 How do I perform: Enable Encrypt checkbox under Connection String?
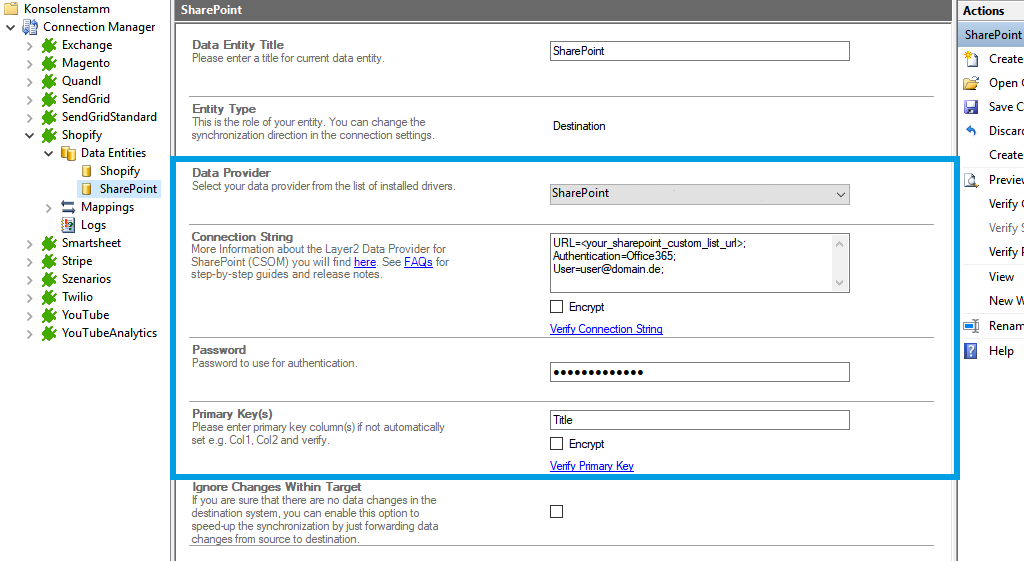point(557,307)
